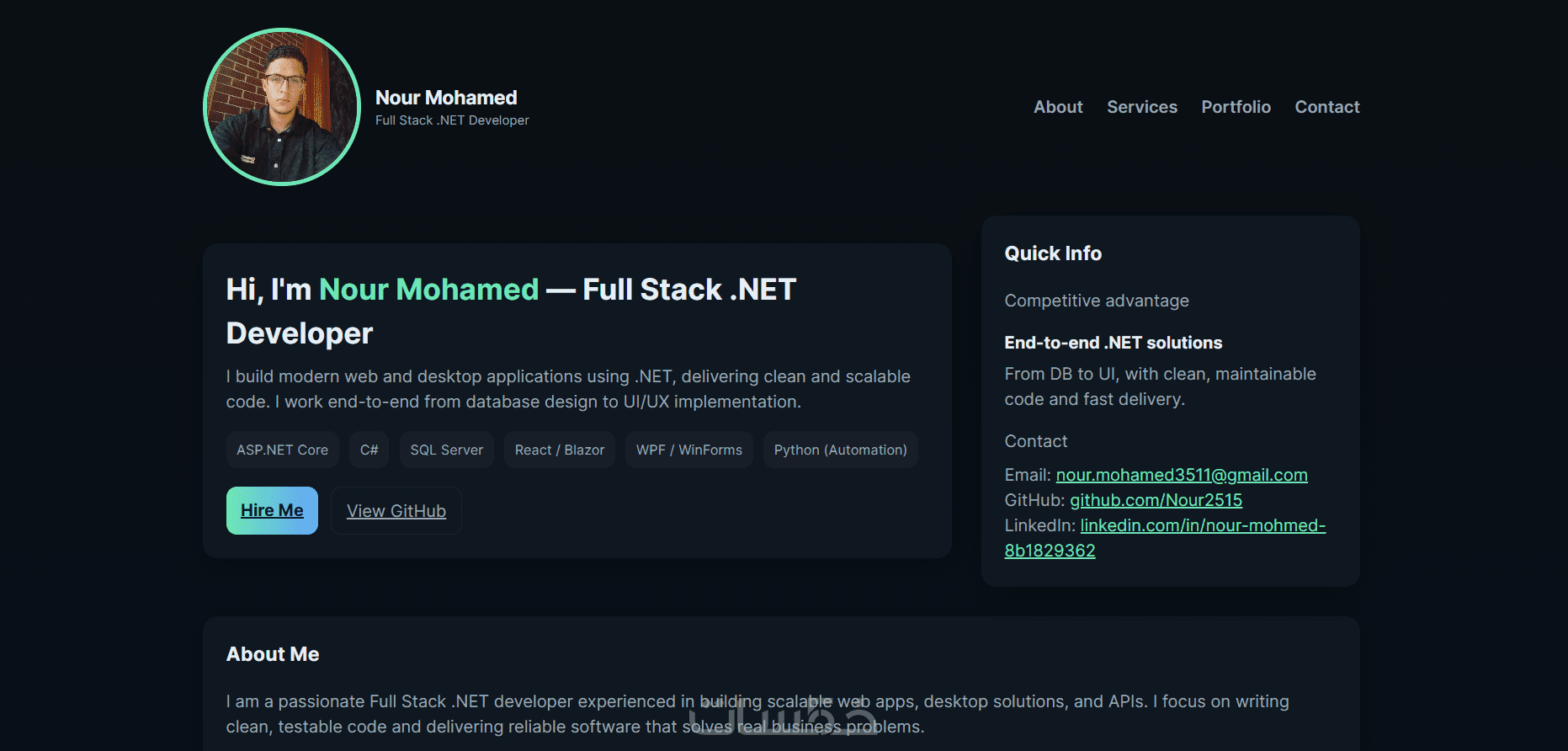Follow the github.com/Nour2515 link

point(1156,500)
